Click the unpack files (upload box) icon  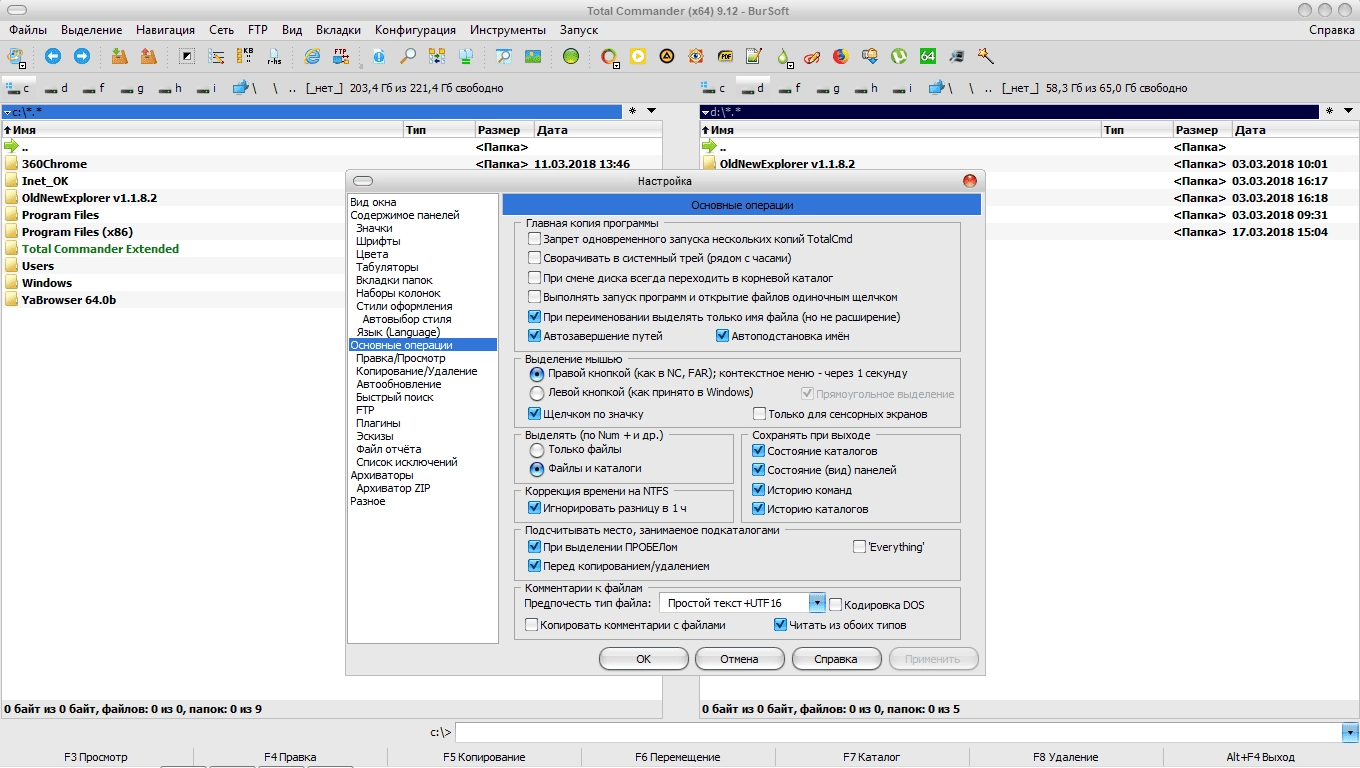tap(148, 56)
